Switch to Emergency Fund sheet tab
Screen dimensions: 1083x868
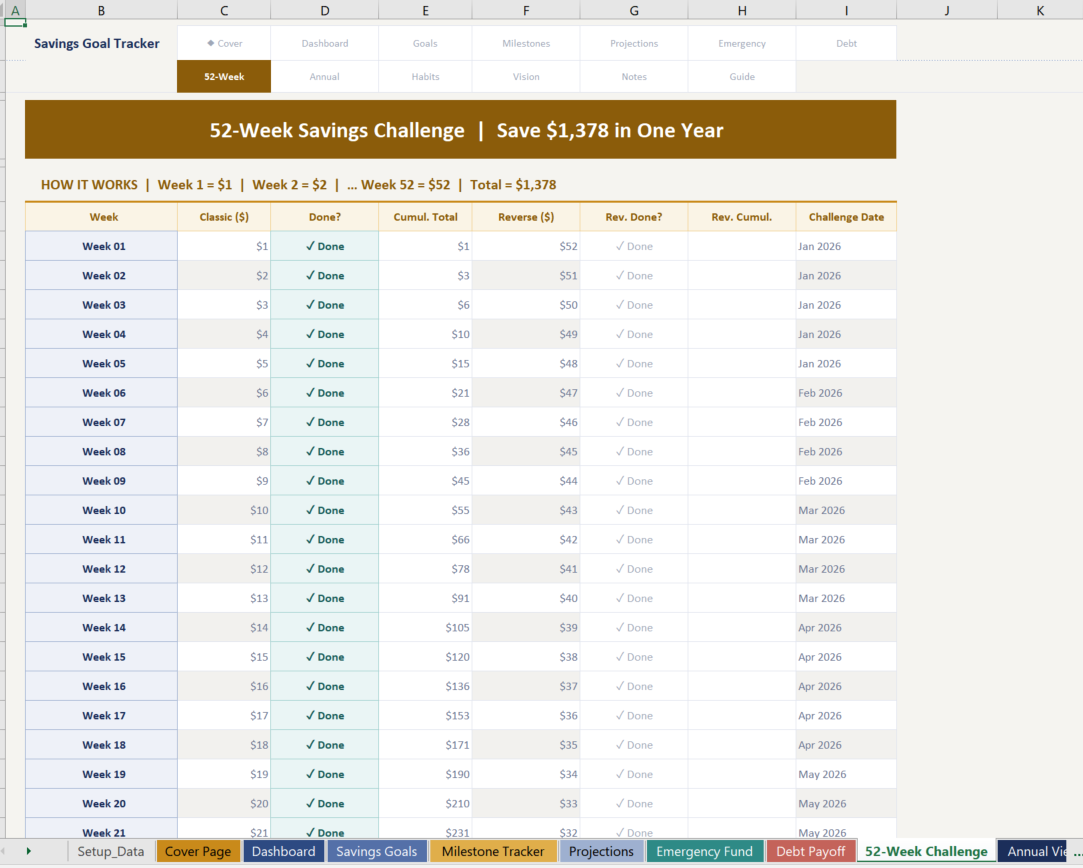point(705,851)
